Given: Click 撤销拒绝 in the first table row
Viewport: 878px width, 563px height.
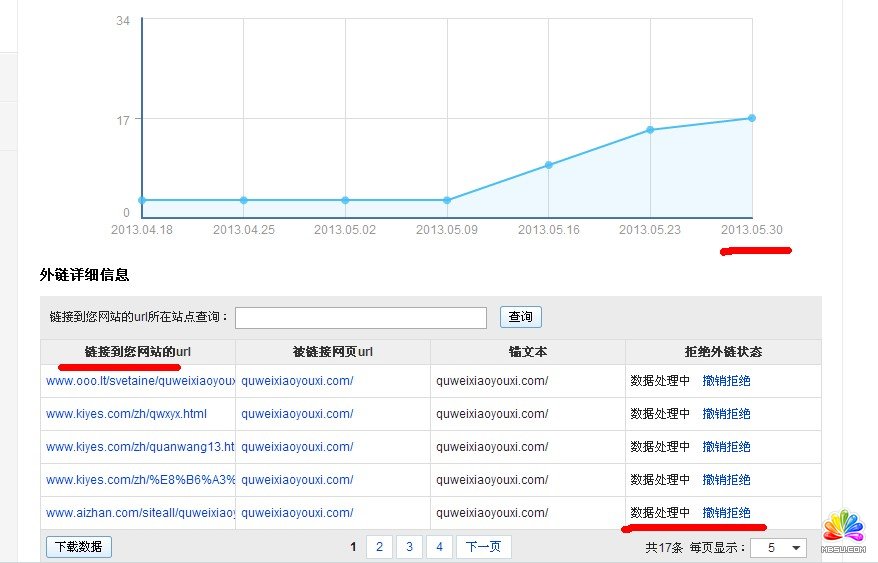Looking at the screenshot, I should tap(726, 381).
